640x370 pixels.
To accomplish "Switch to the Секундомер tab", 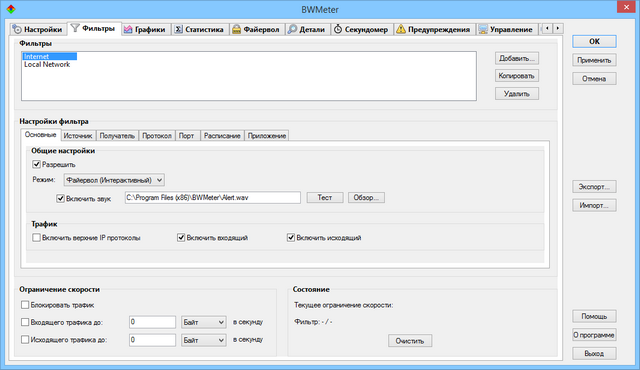I will [x=361, y=29].
